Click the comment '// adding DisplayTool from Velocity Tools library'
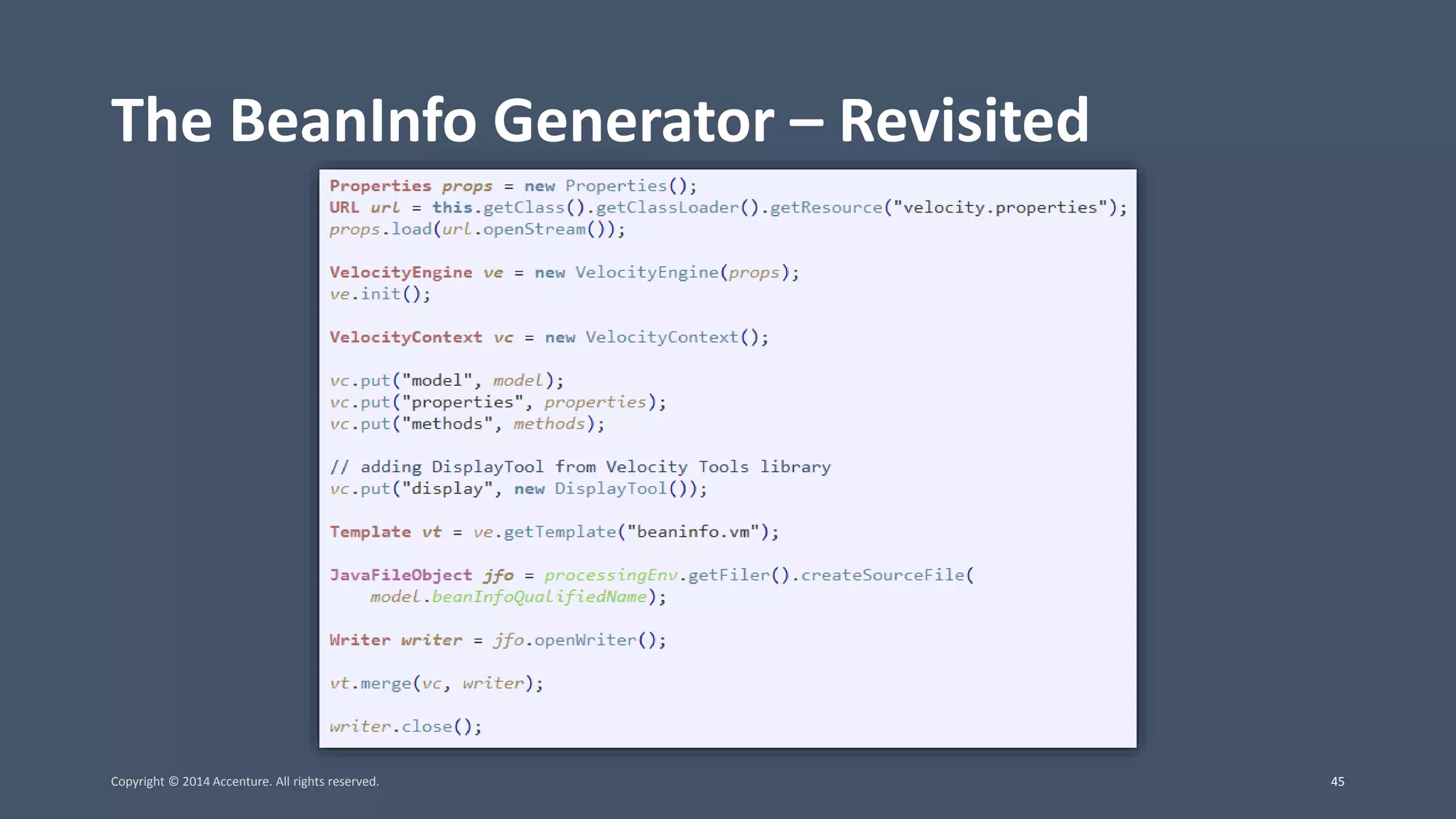The image size is (1456, 819). [x=580, y=467]
